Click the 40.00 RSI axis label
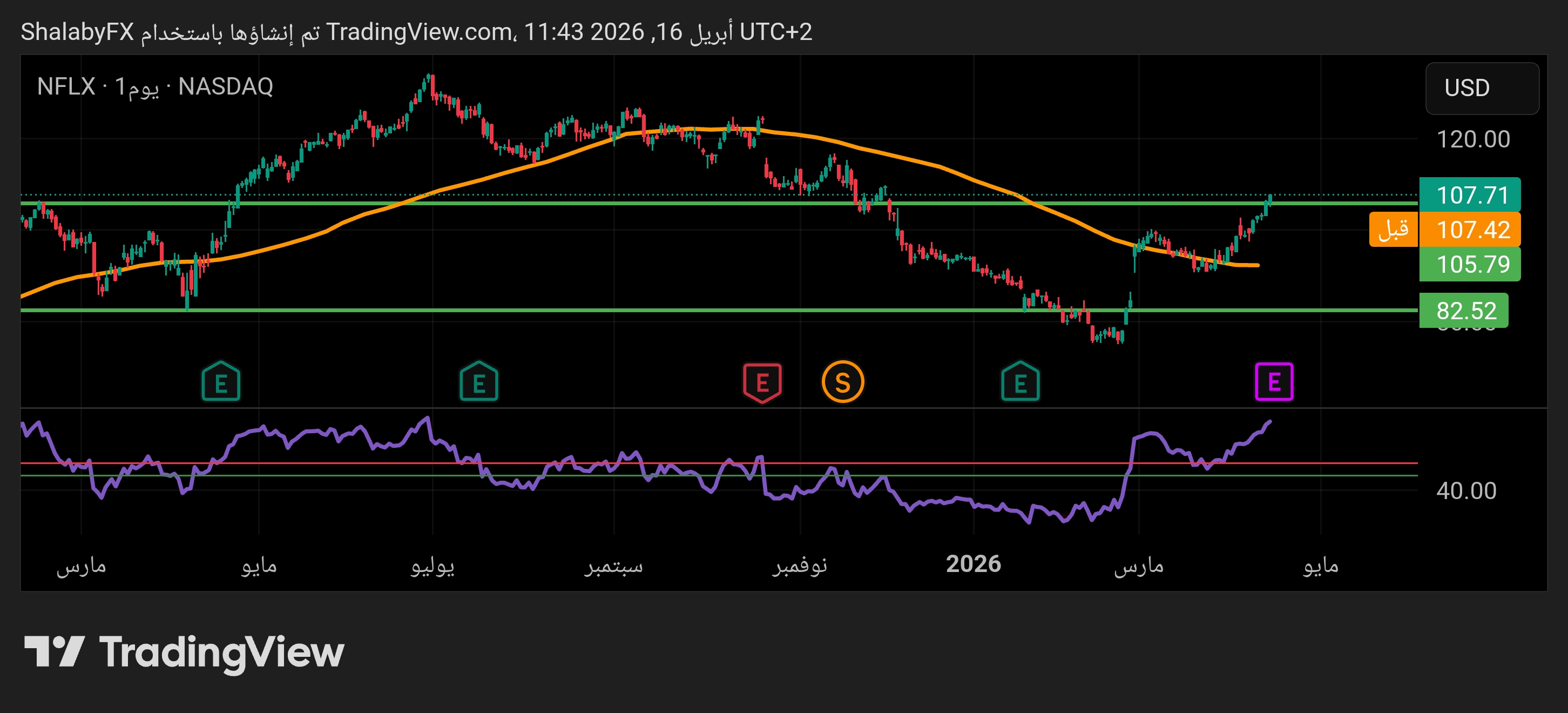Image resolution: width=1568 pixels, height=713 pixels. (1466, 491)
